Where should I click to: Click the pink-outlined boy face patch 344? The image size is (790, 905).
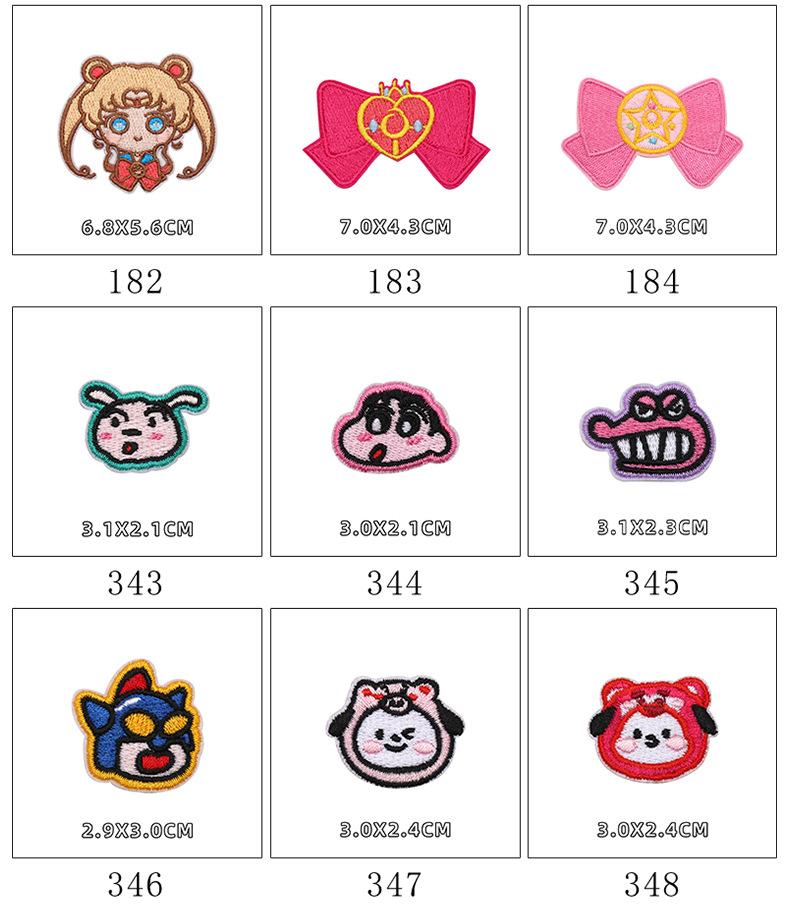click(x=396, y=427)
